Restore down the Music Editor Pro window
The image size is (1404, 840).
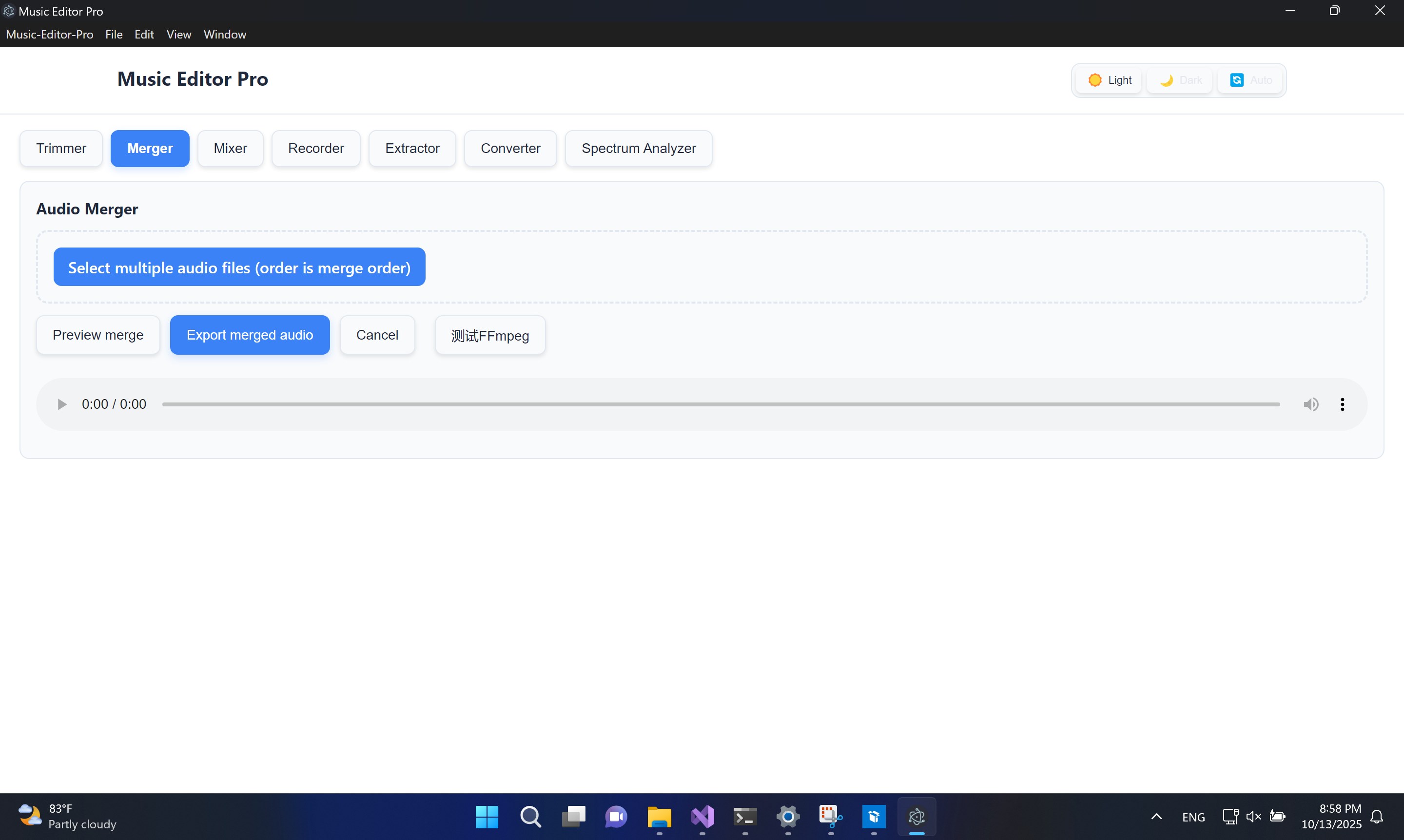[x=1335, y=11]
